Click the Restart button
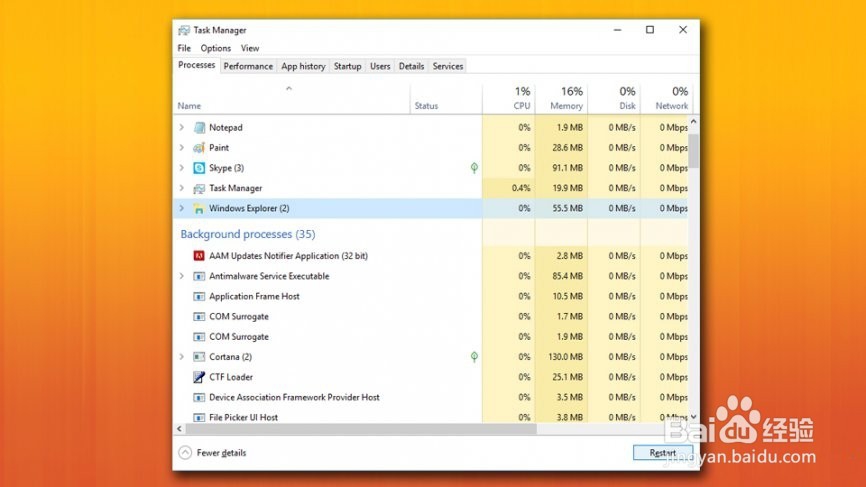This screenshot has width=866, height=487. coord(662,453)
